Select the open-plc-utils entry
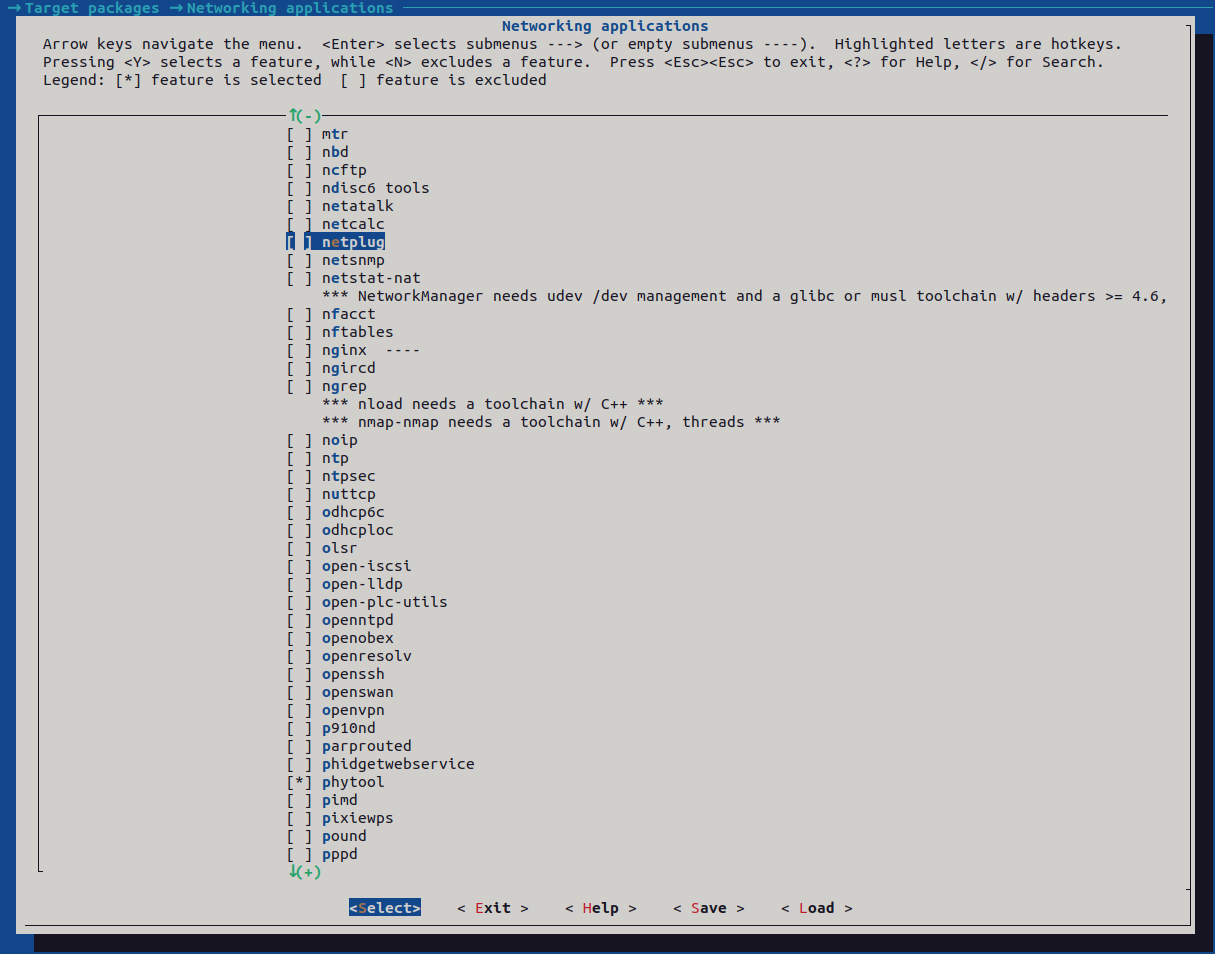 pyautogui.click(x=384, y=602)
